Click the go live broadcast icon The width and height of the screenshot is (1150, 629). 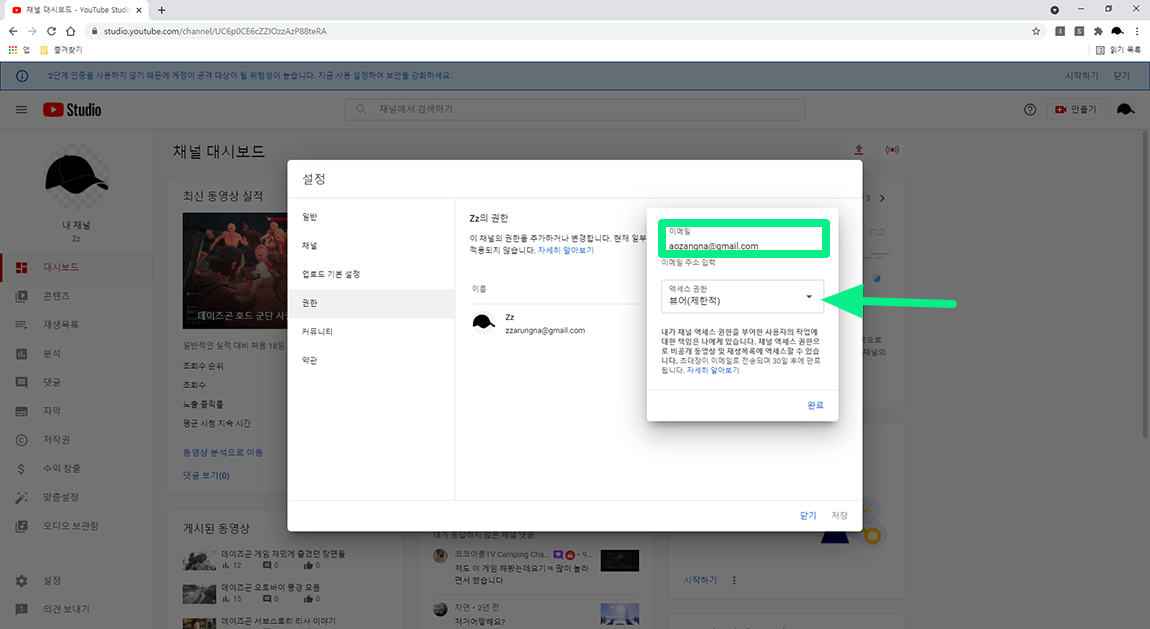point(892,150)
